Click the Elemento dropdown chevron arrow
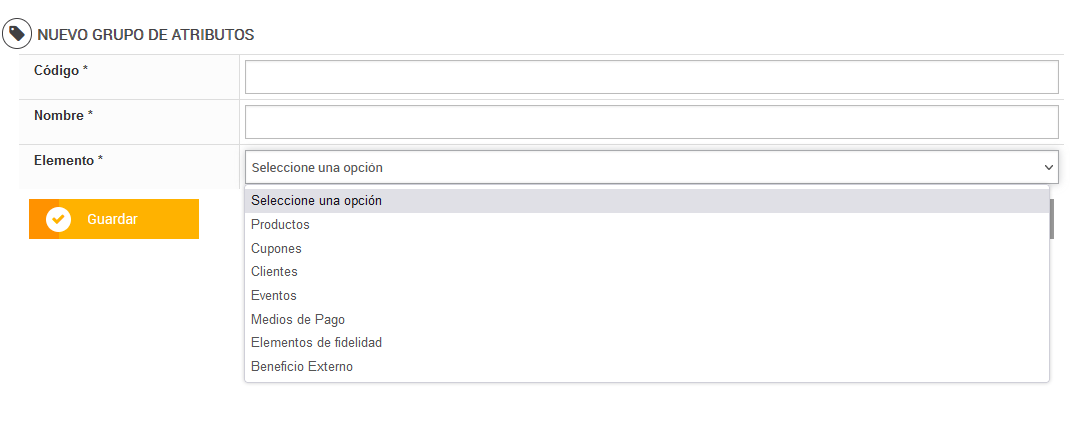This screenshot has height=430, width=1082. [1048, 167]
